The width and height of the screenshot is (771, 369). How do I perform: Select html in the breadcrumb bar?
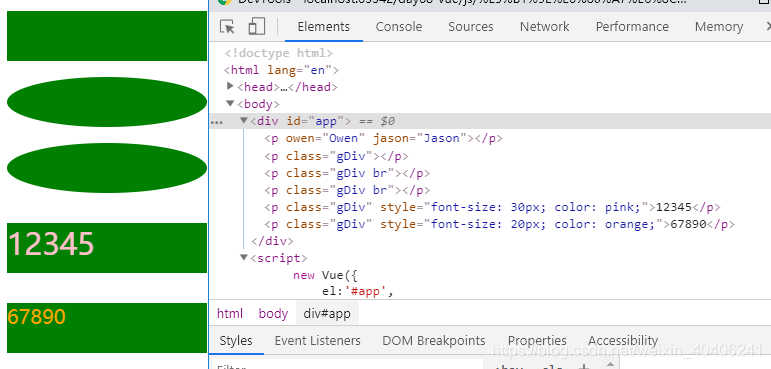point(230,313)
